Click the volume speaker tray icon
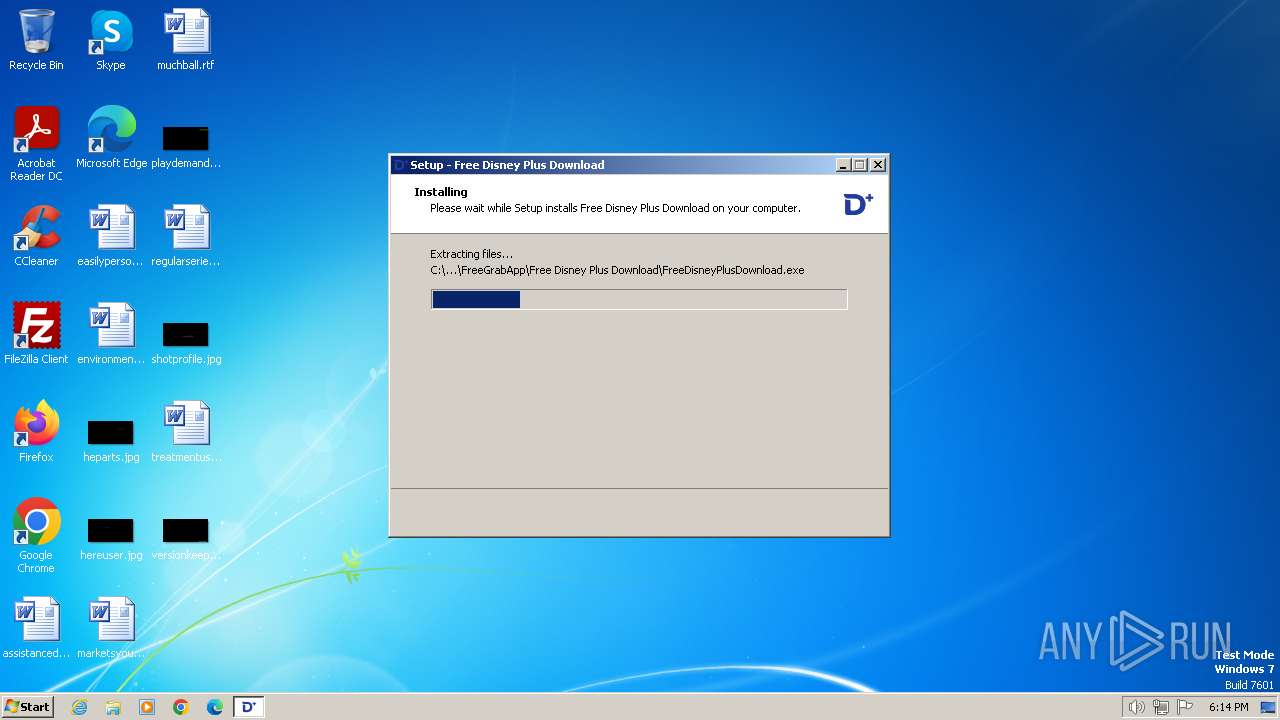This screenshot has height=720, width=1280. point(1136,707)
